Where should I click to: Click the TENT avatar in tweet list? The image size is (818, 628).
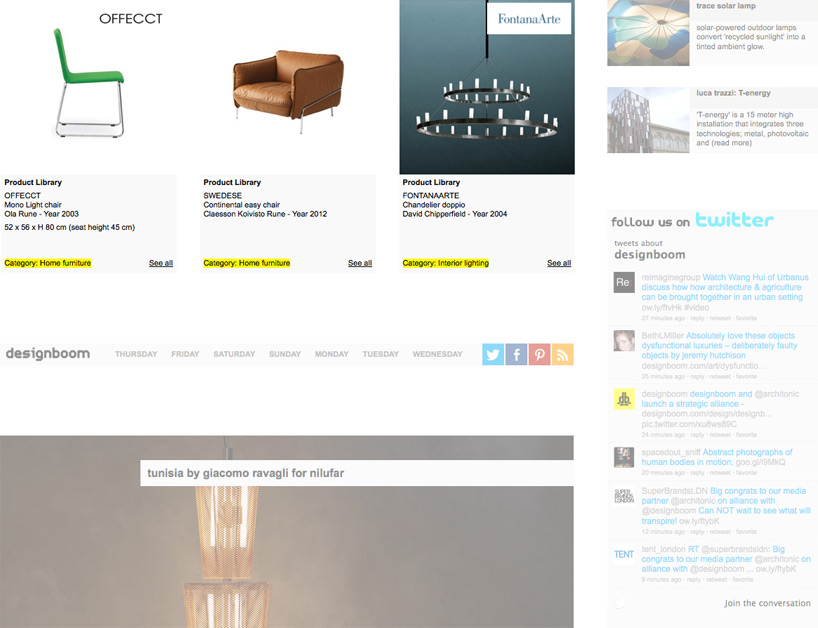tap(624, 554)
